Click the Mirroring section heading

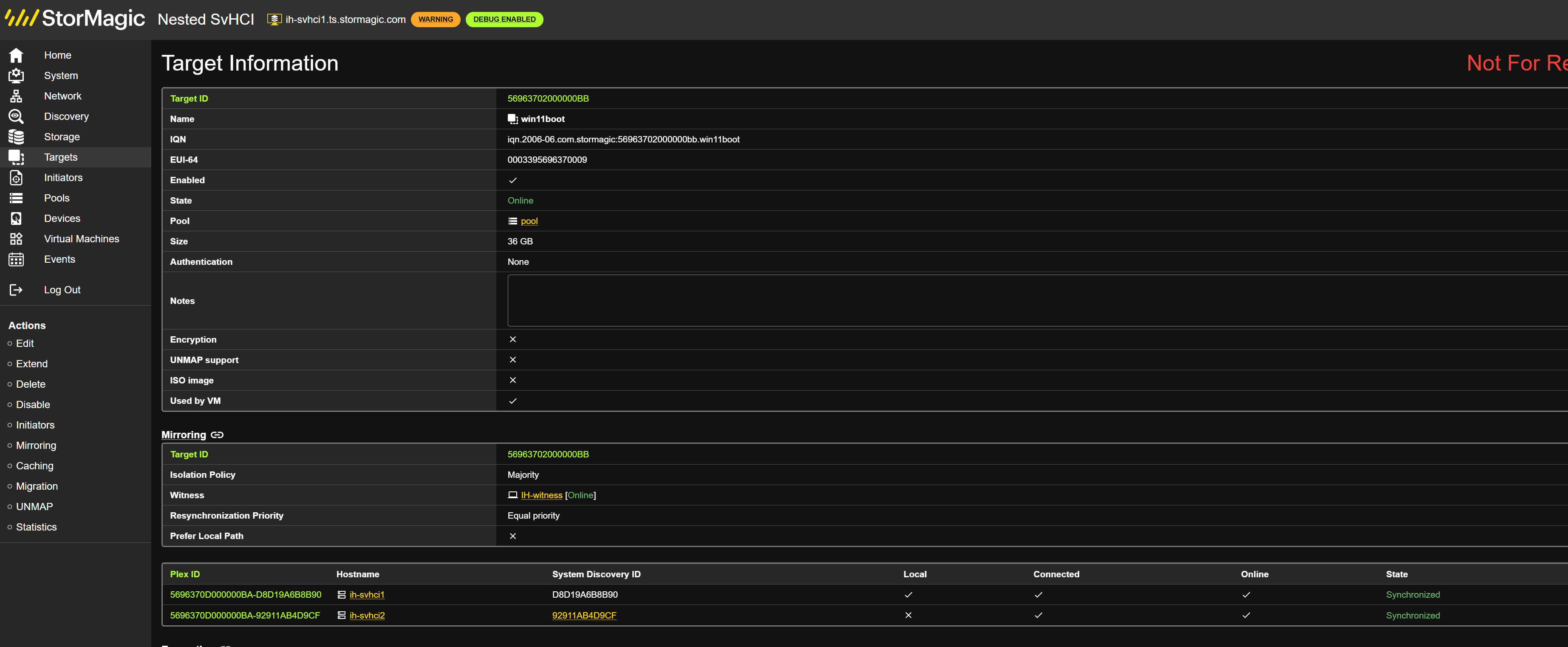point(184,434)
